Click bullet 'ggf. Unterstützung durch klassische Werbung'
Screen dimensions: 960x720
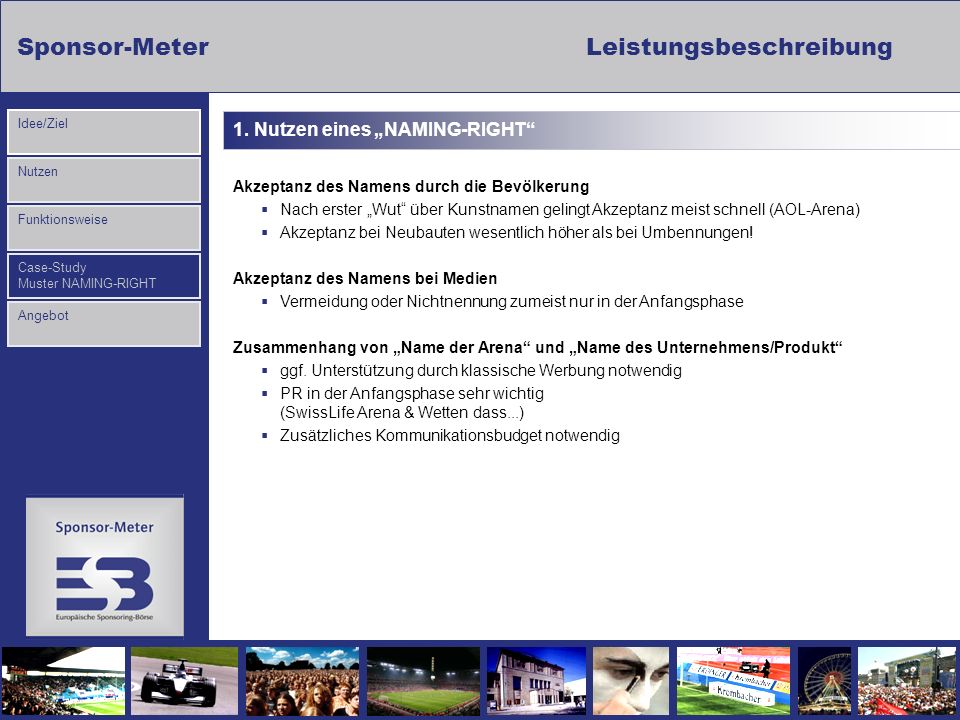[481, 370]
